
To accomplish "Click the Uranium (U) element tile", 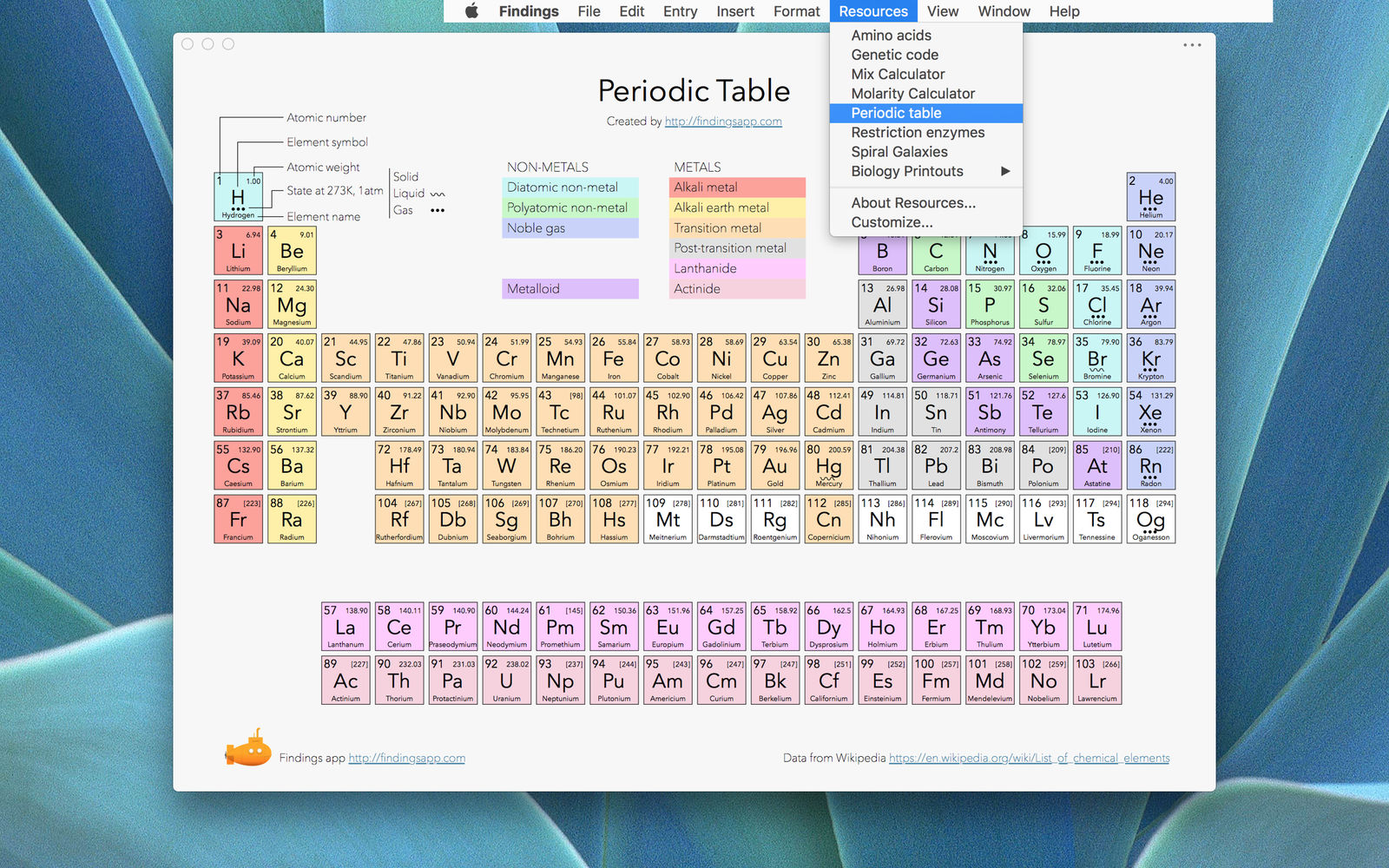I will (x=506, y=681).
